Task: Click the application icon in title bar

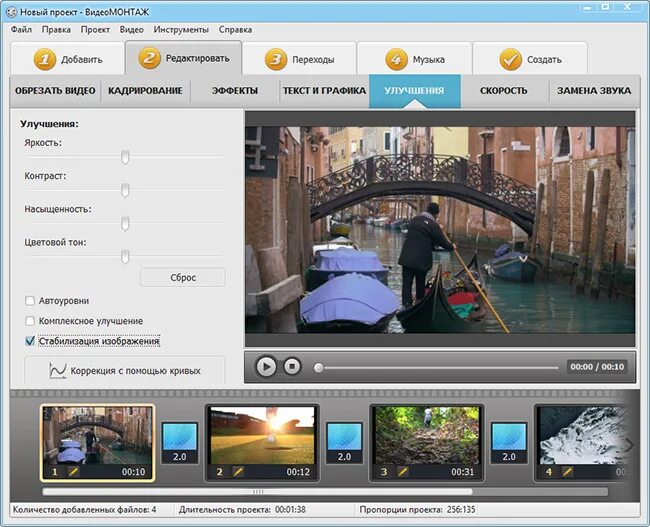Action: [11, 12]
